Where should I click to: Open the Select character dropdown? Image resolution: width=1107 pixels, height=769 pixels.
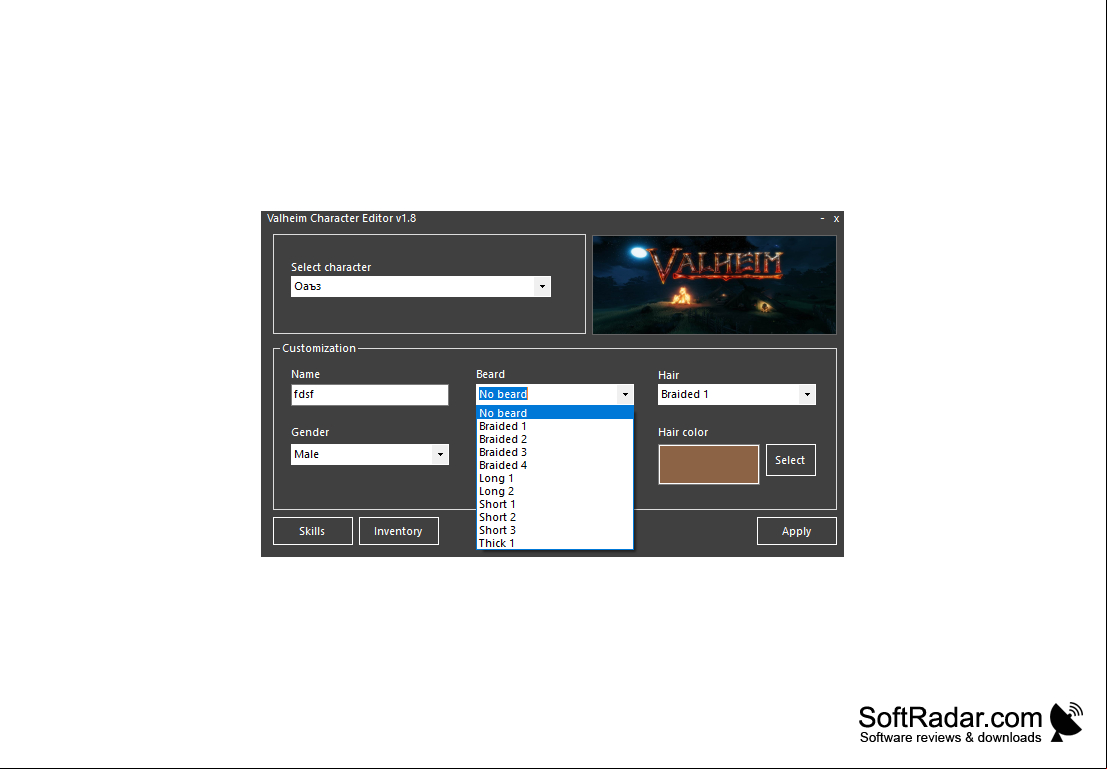421,286
